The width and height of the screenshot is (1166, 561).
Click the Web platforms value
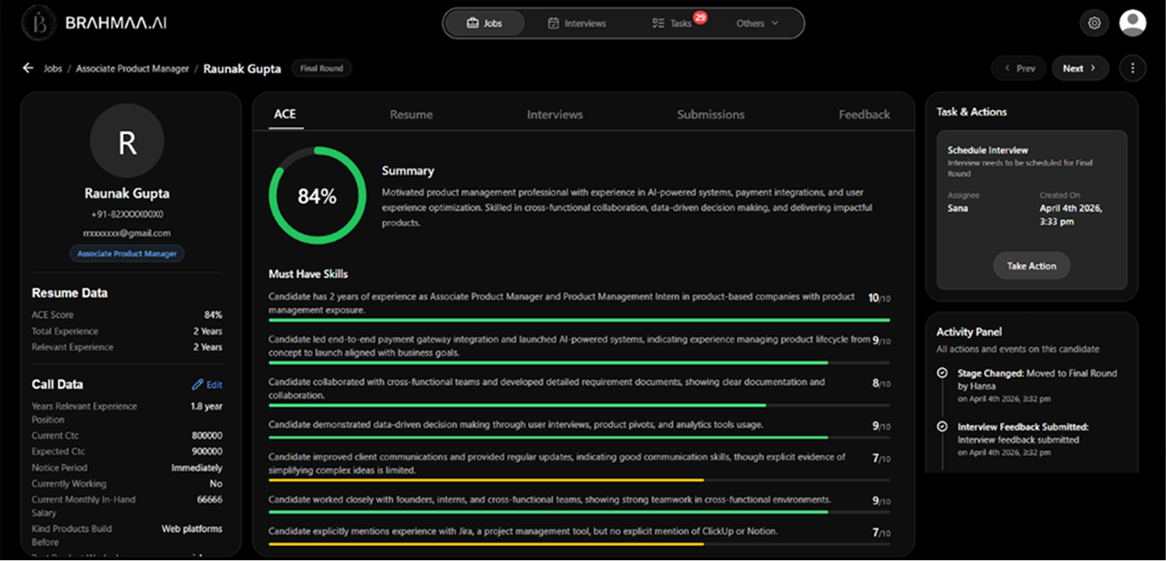pyautogui.click(x=192, y=529)
